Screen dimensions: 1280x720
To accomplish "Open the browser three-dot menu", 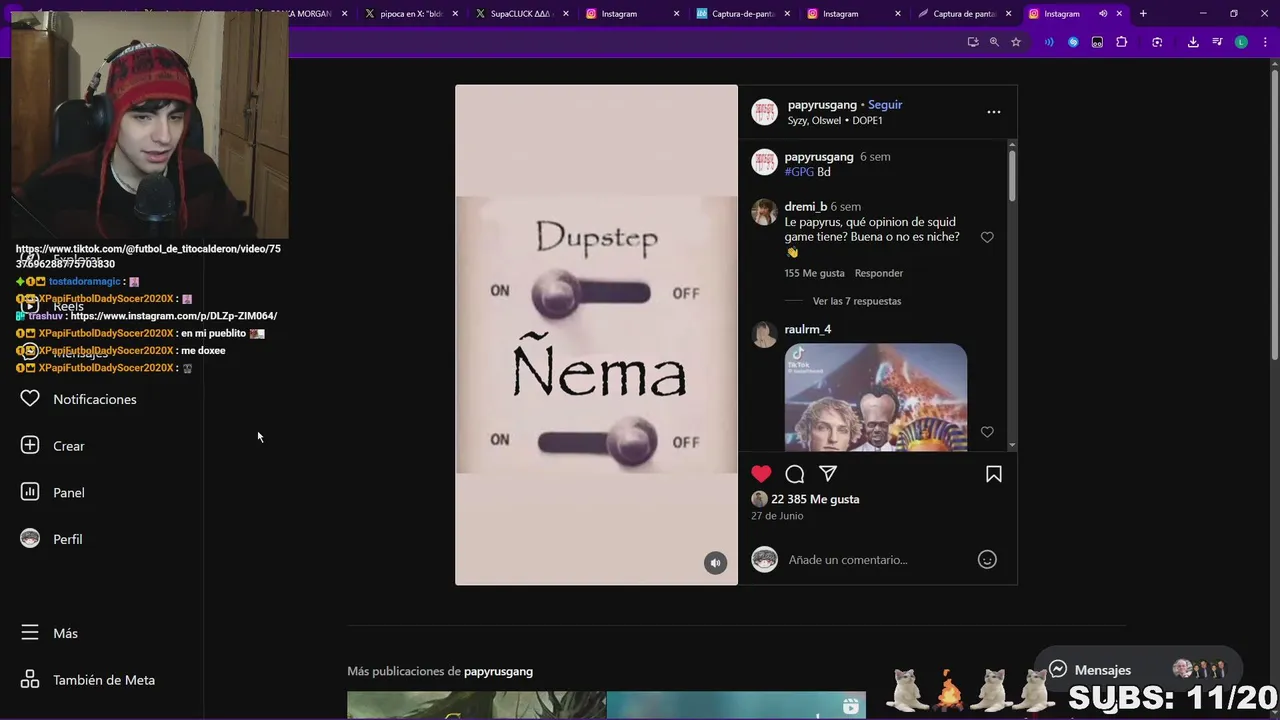I will [1263, 42].
